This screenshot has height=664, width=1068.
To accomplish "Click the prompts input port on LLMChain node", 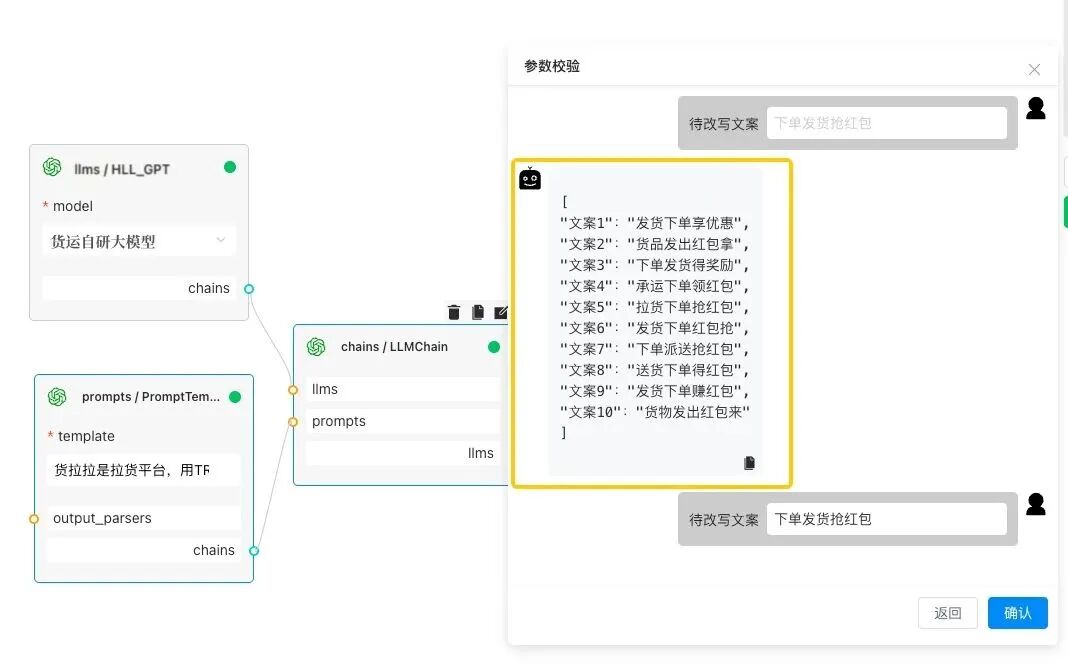I will click(x=293, y=422).
